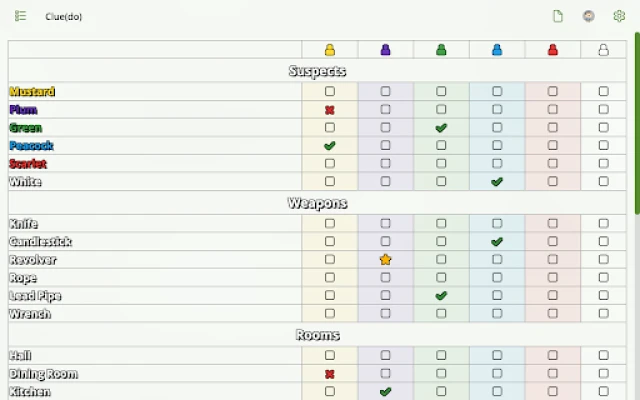This screenshot has width=640, height=400.
Task: Select the yellow player pawn header
Action: tap(330, 50)
